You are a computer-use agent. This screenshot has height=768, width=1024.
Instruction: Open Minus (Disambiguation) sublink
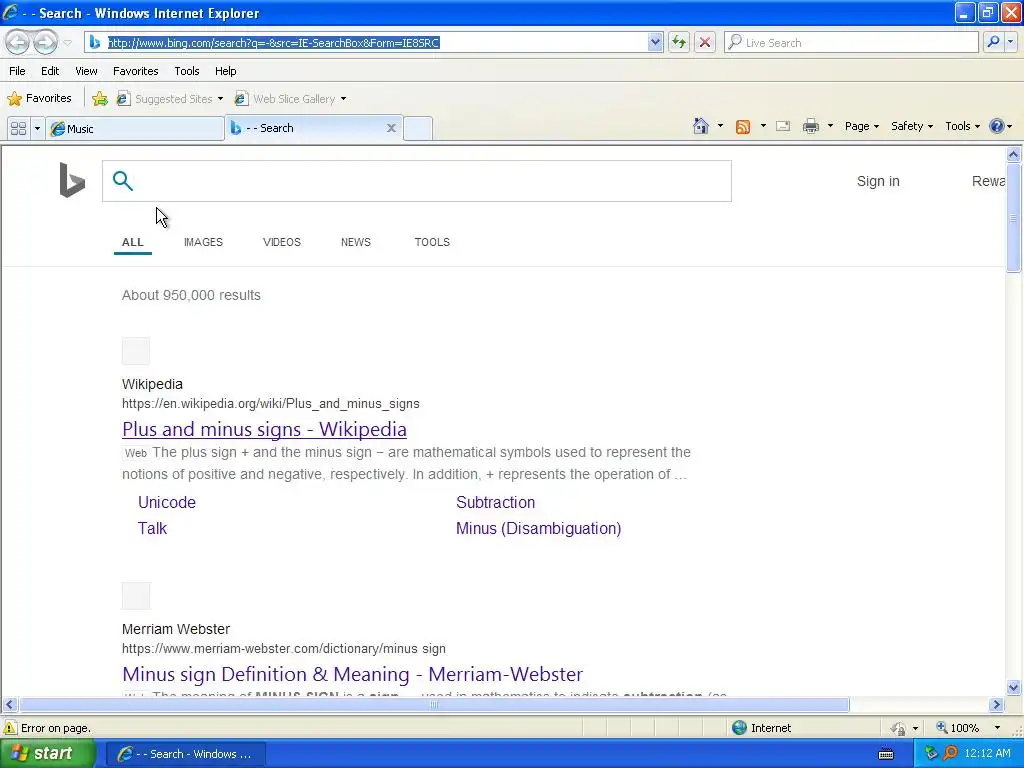click(x=539, y=528)
